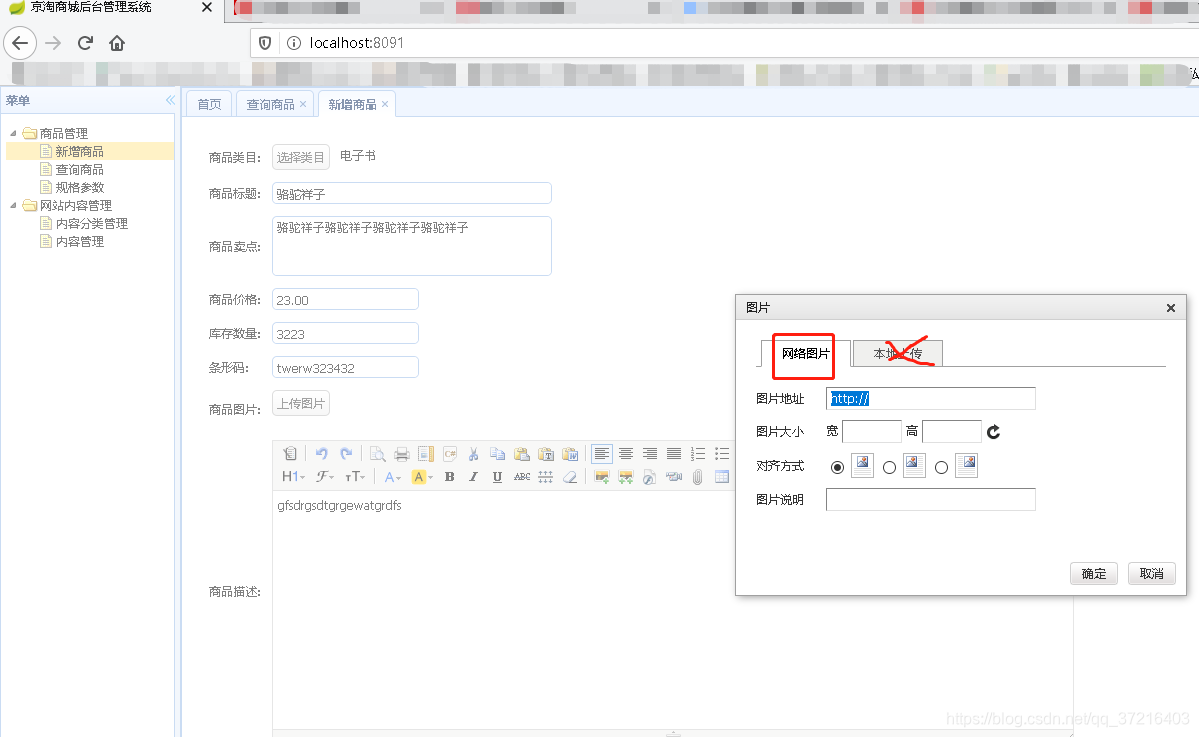1199x737 pixels.
Task: Collapse the 商品管理 folder in the sidebar
Action: tap(14, 132)
